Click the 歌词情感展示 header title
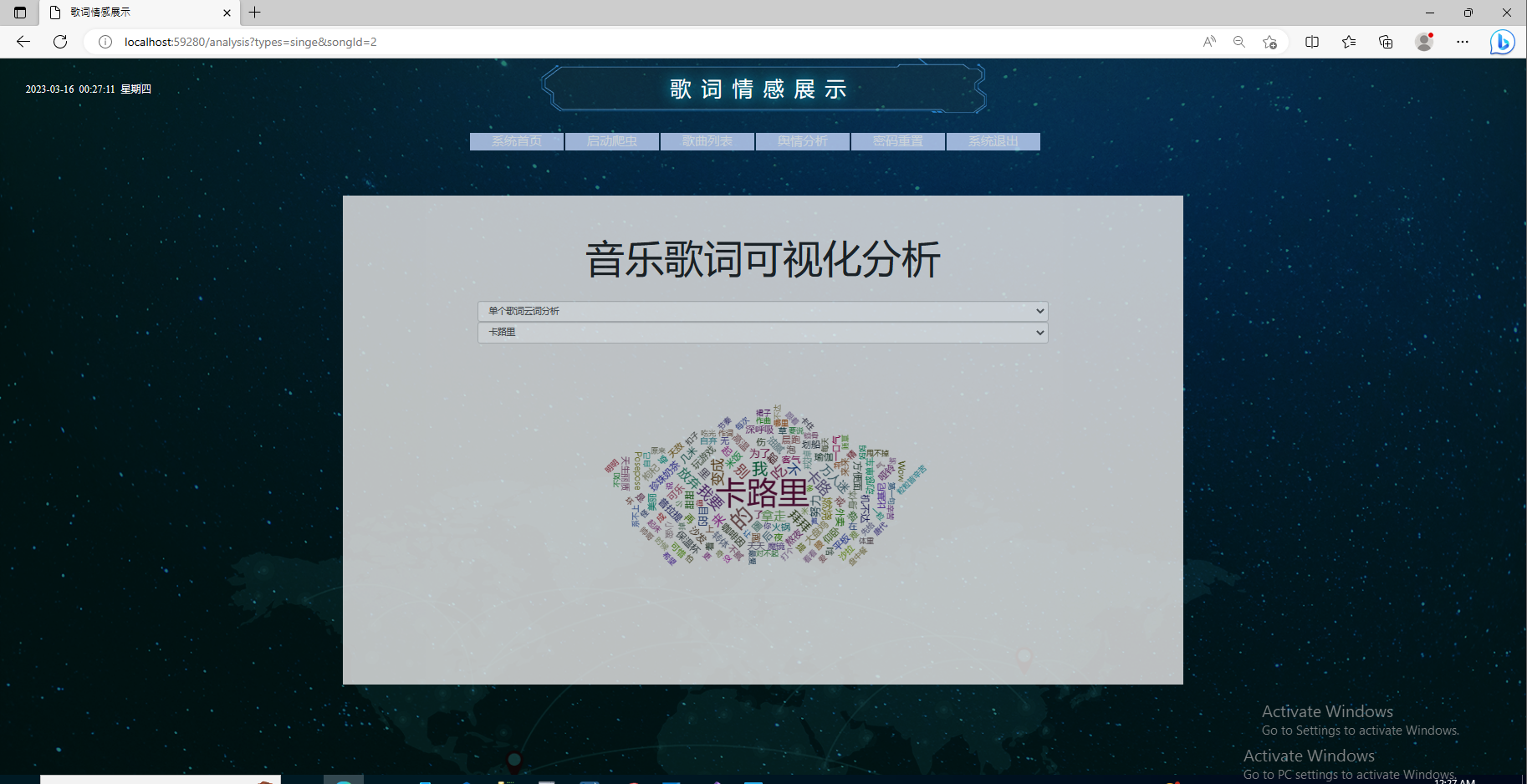 click(758, 89)
